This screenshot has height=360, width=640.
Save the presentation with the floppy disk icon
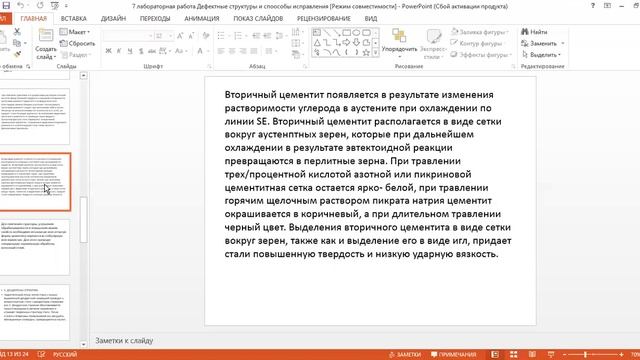tap(6, 6)
